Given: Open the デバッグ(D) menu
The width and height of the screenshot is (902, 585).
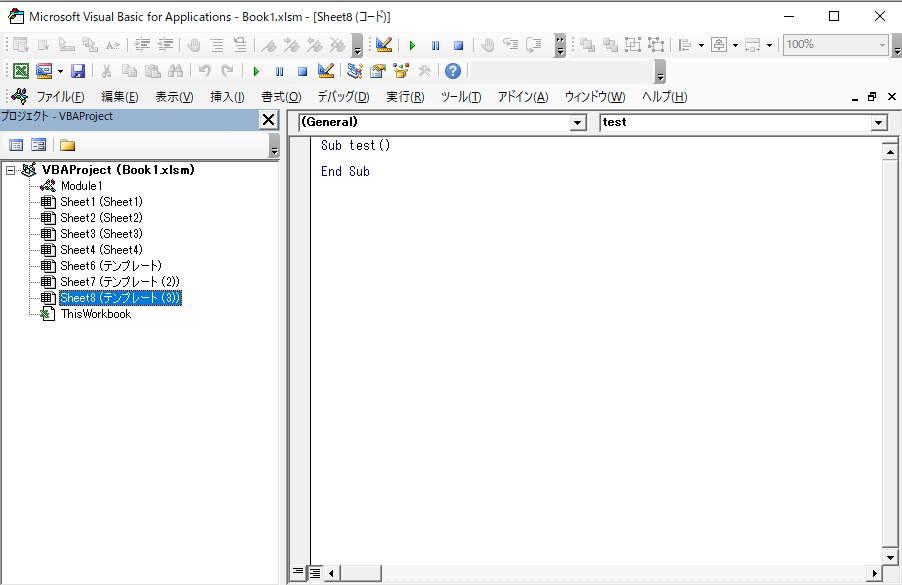Looking at the screenshot, I should pos(343,97).
